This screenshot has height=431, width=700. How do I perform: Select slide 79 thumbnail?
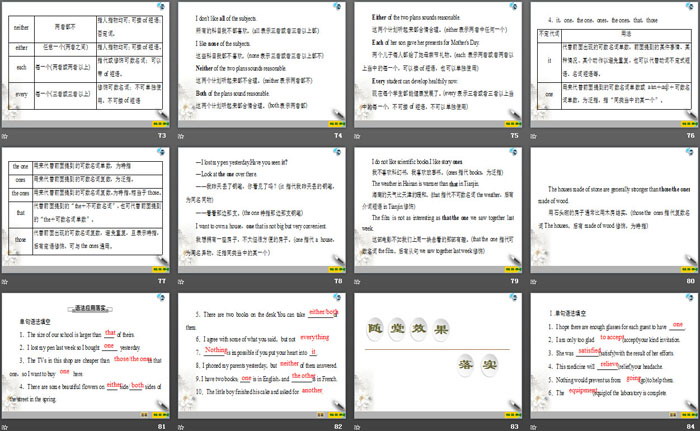pyautogui.click(x=438, y=210)
